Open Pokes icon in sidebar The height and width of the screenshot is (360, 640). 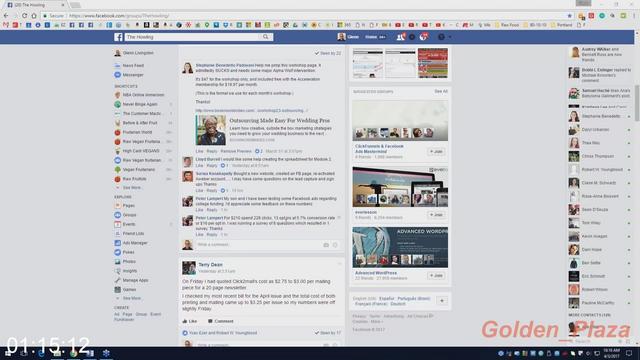[x=118, y=252]
